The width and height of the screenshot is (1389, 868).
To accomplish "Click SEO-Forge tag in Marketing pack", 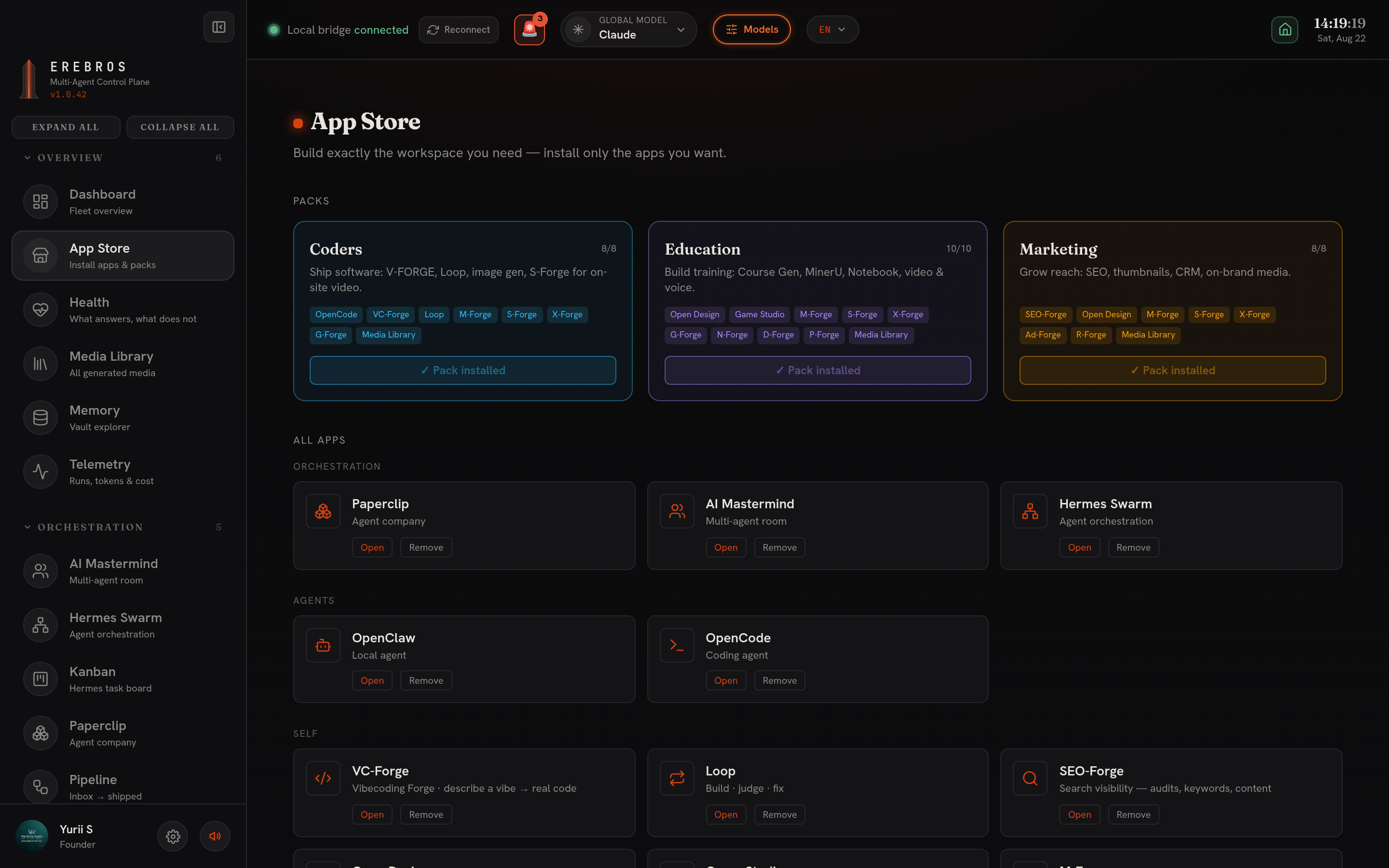I will point(1045,314).
